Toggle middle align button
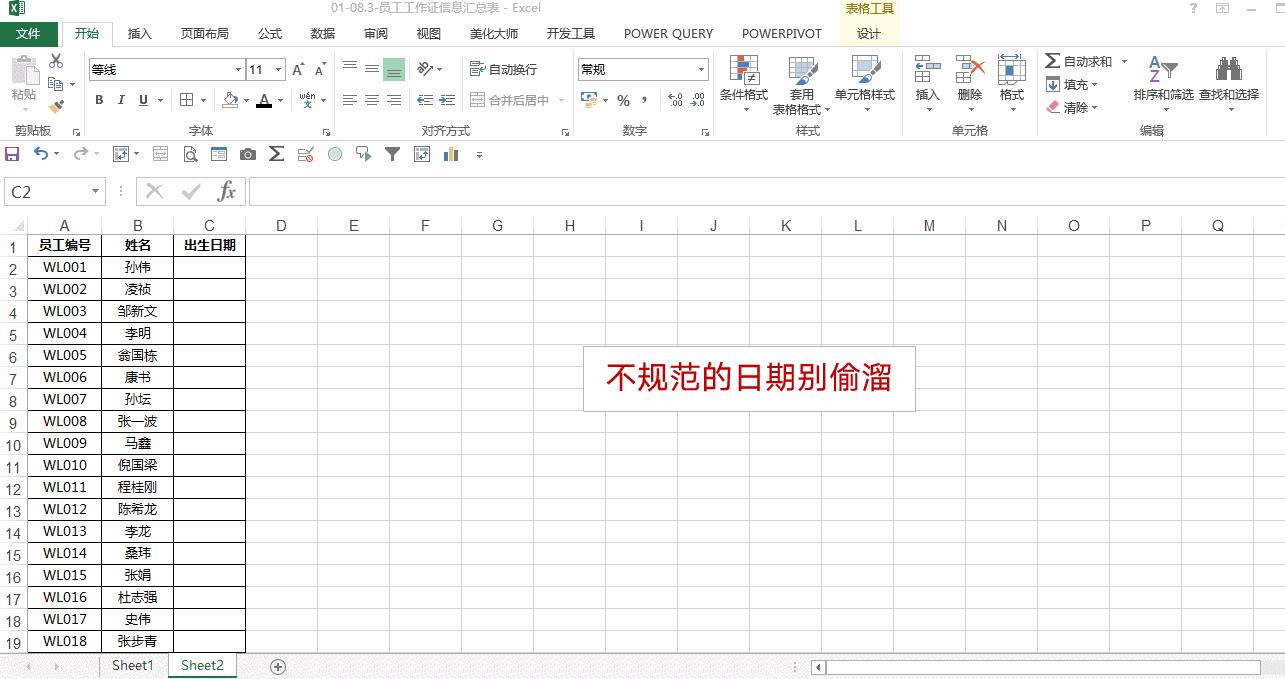Viewport: 1285px width, 679px height. pos(371,69)
